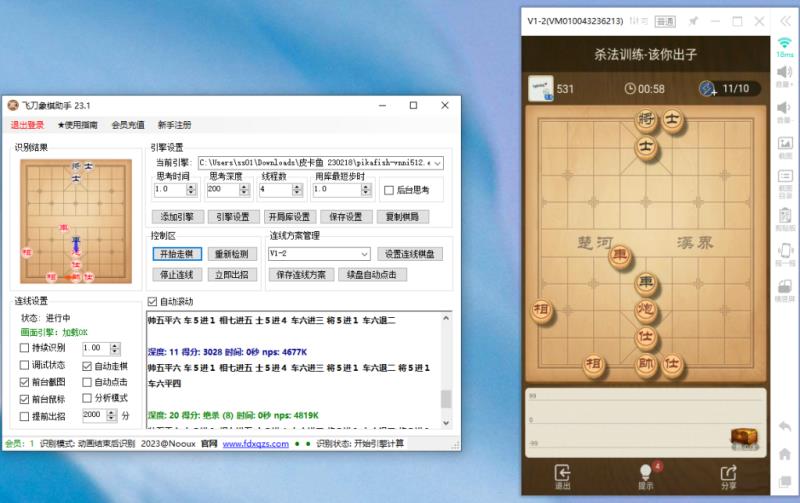Click the log scroll up arrow

coord(446,318)
